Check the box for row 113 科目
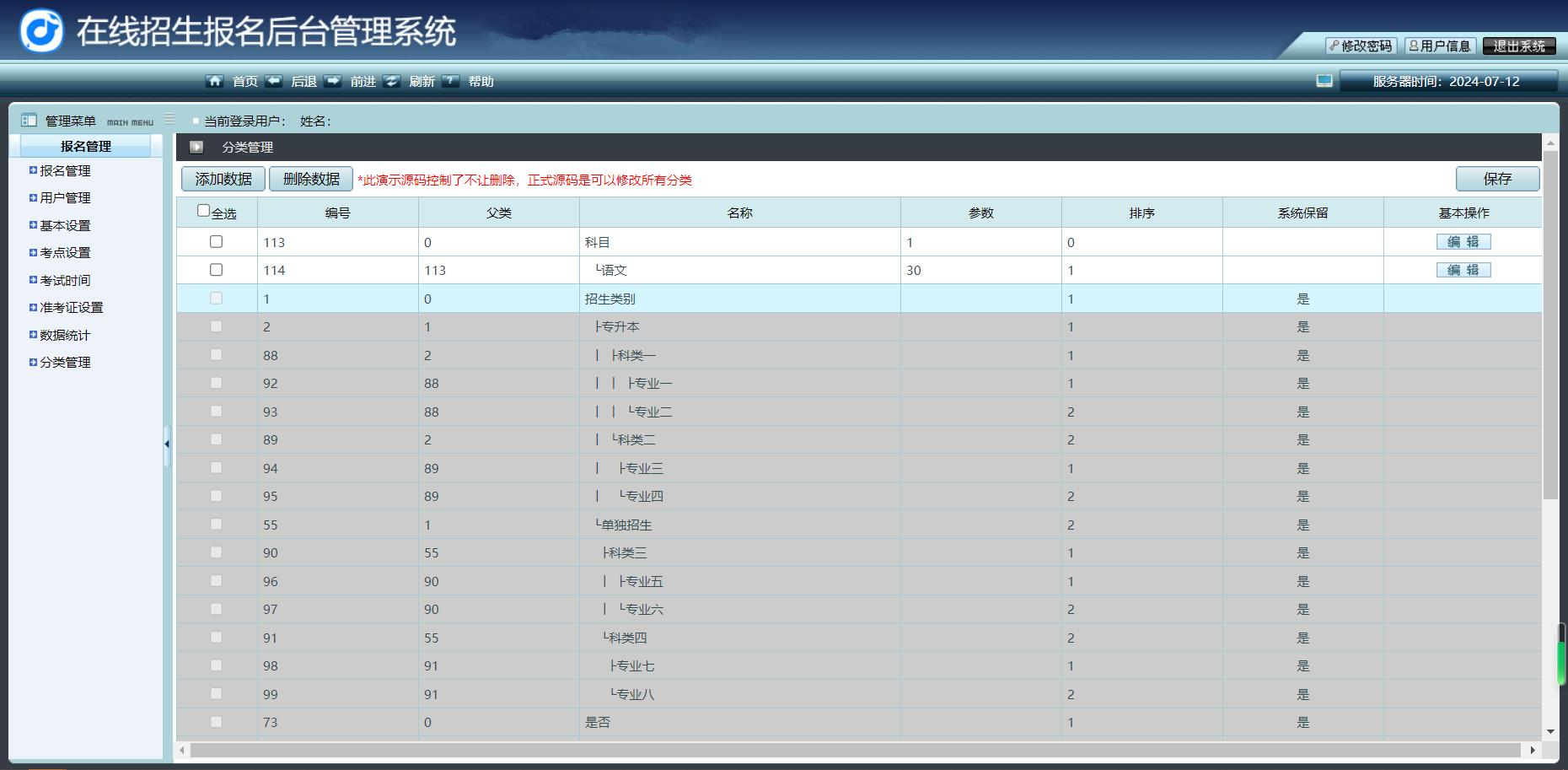The image size is (1568, 770). click(216, 242)
